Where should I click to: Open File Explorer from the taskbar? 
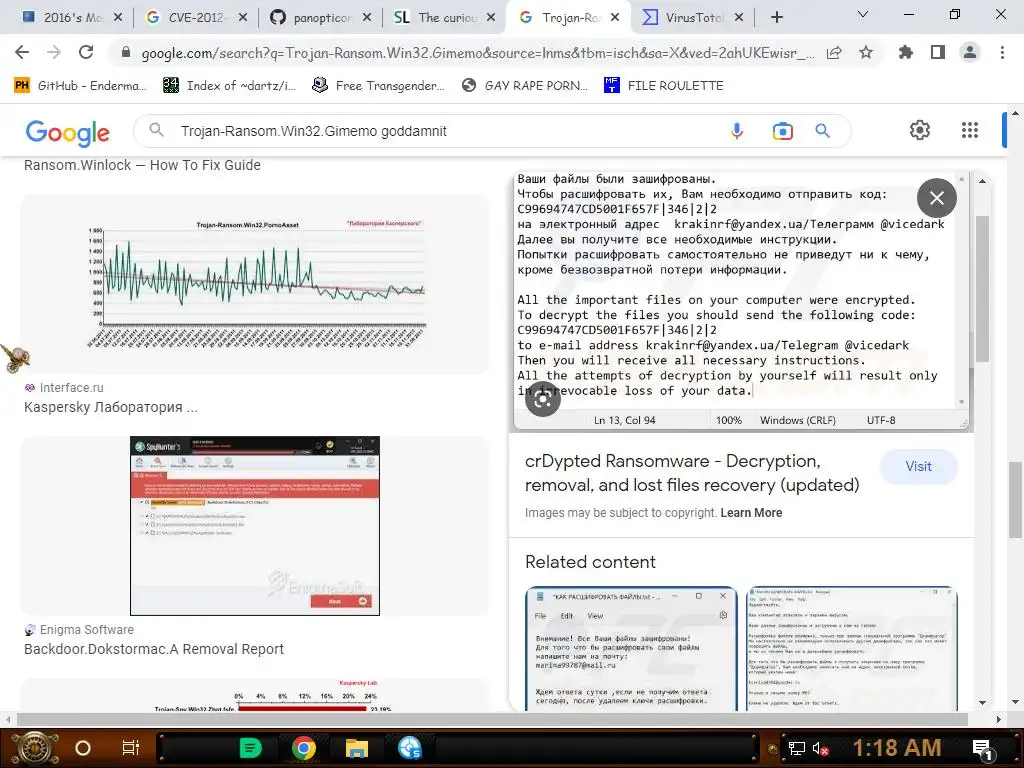click(357, 748)
